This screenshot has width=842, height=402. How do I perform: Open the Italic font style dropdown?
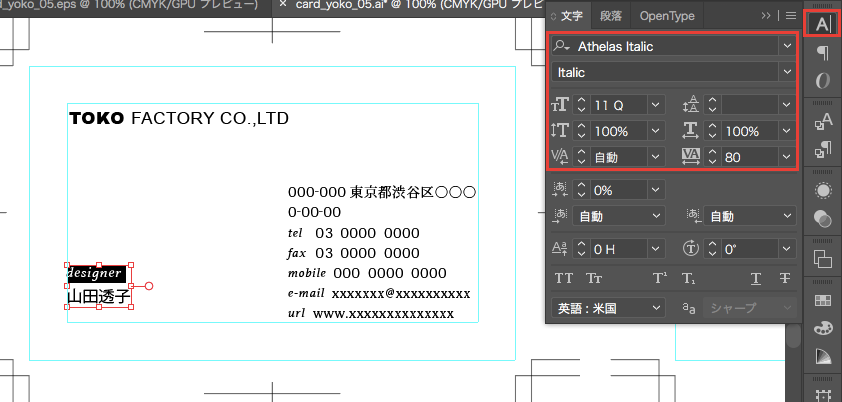pos(786,72)
